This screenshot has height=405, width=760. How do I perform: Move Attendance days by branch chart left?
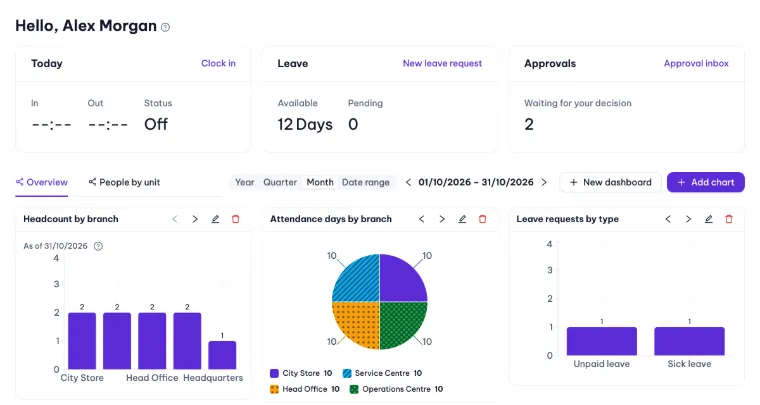(x=422, y=219)
